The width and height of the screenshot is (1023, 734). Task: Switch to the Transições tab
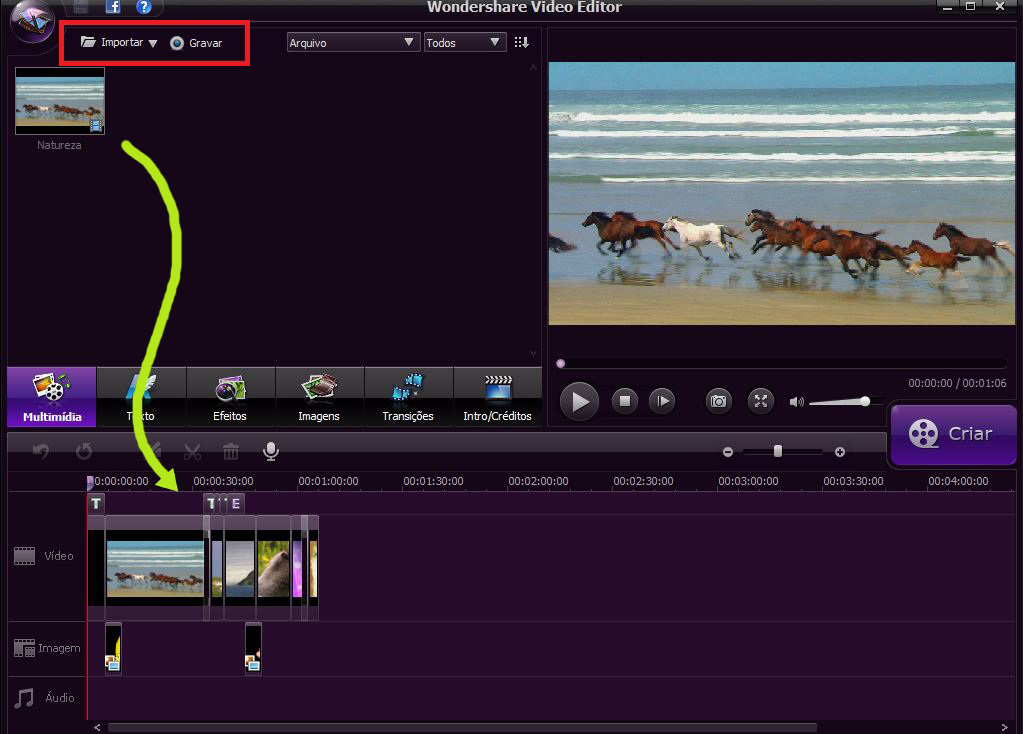tap(408, 396)
